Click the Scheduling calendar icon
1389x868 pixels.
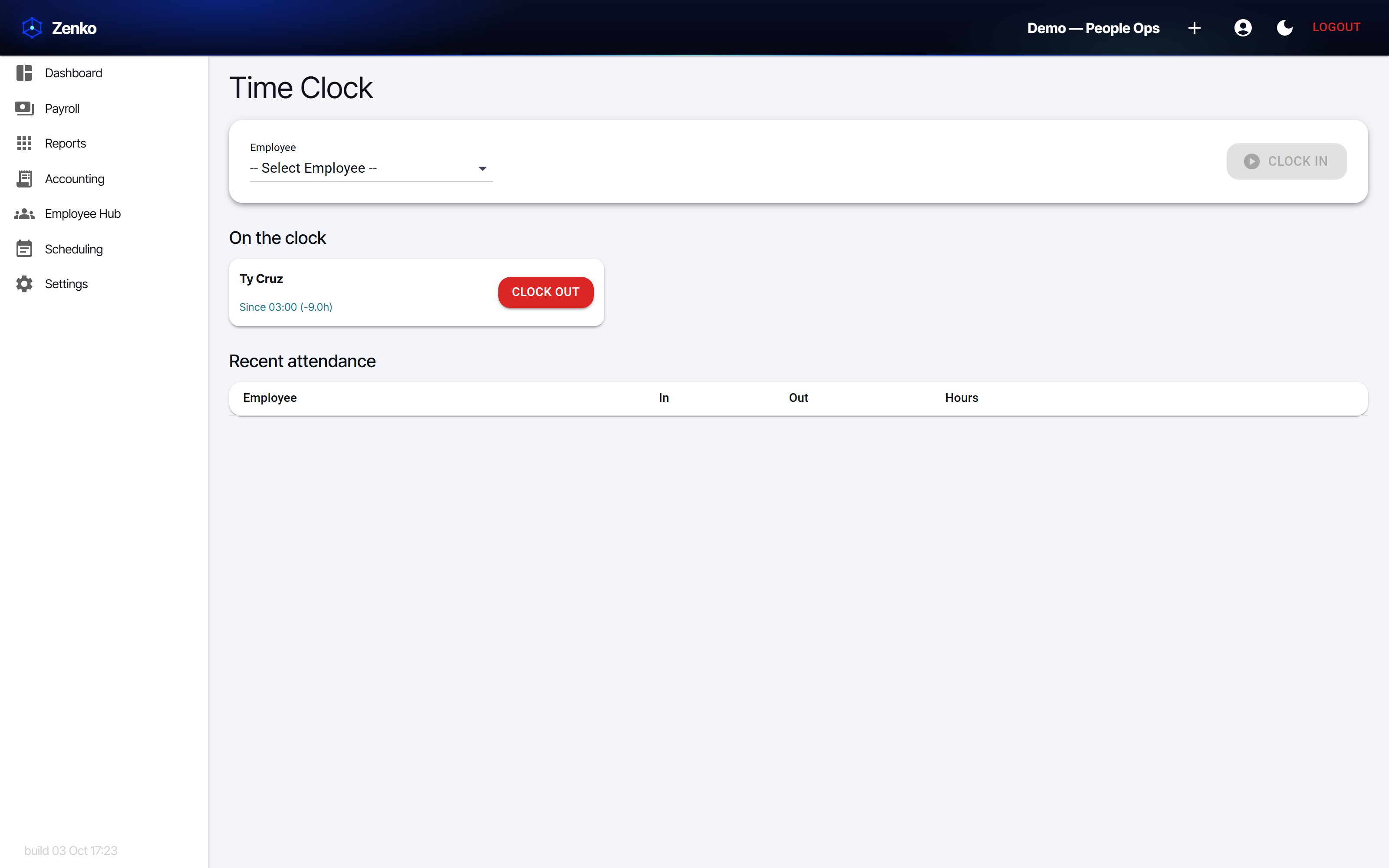24,249
